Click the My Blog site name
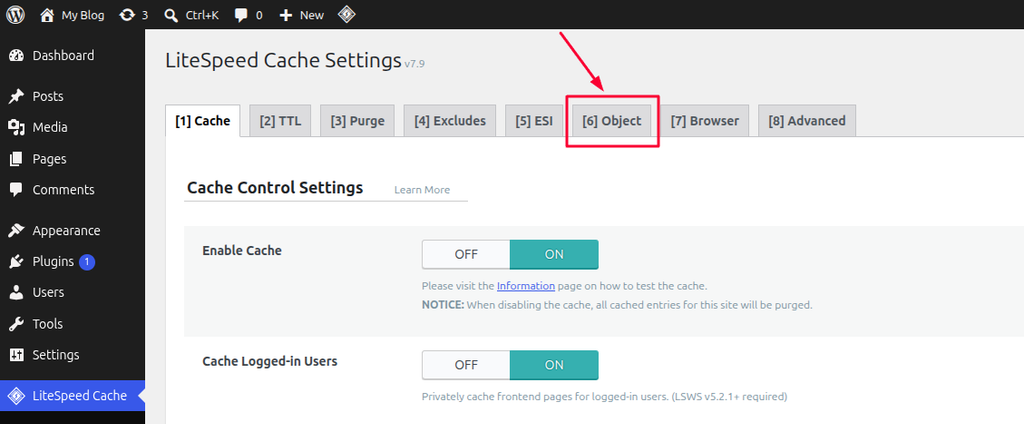The width and height of the screenshot is (1024, 424). click(x=83, y=16)
